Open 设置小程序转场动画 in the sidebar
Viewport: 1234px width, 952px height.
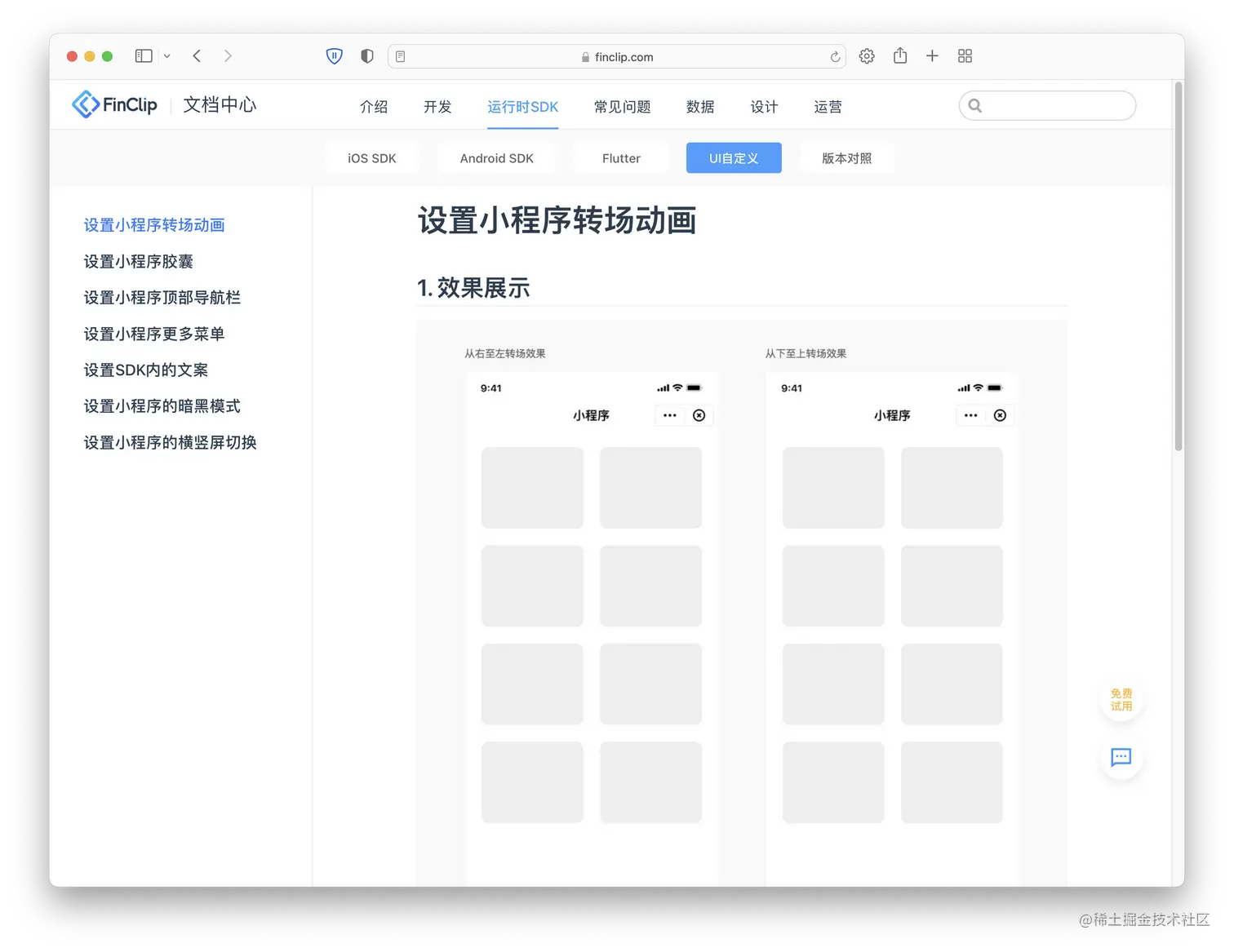[154, 225]
